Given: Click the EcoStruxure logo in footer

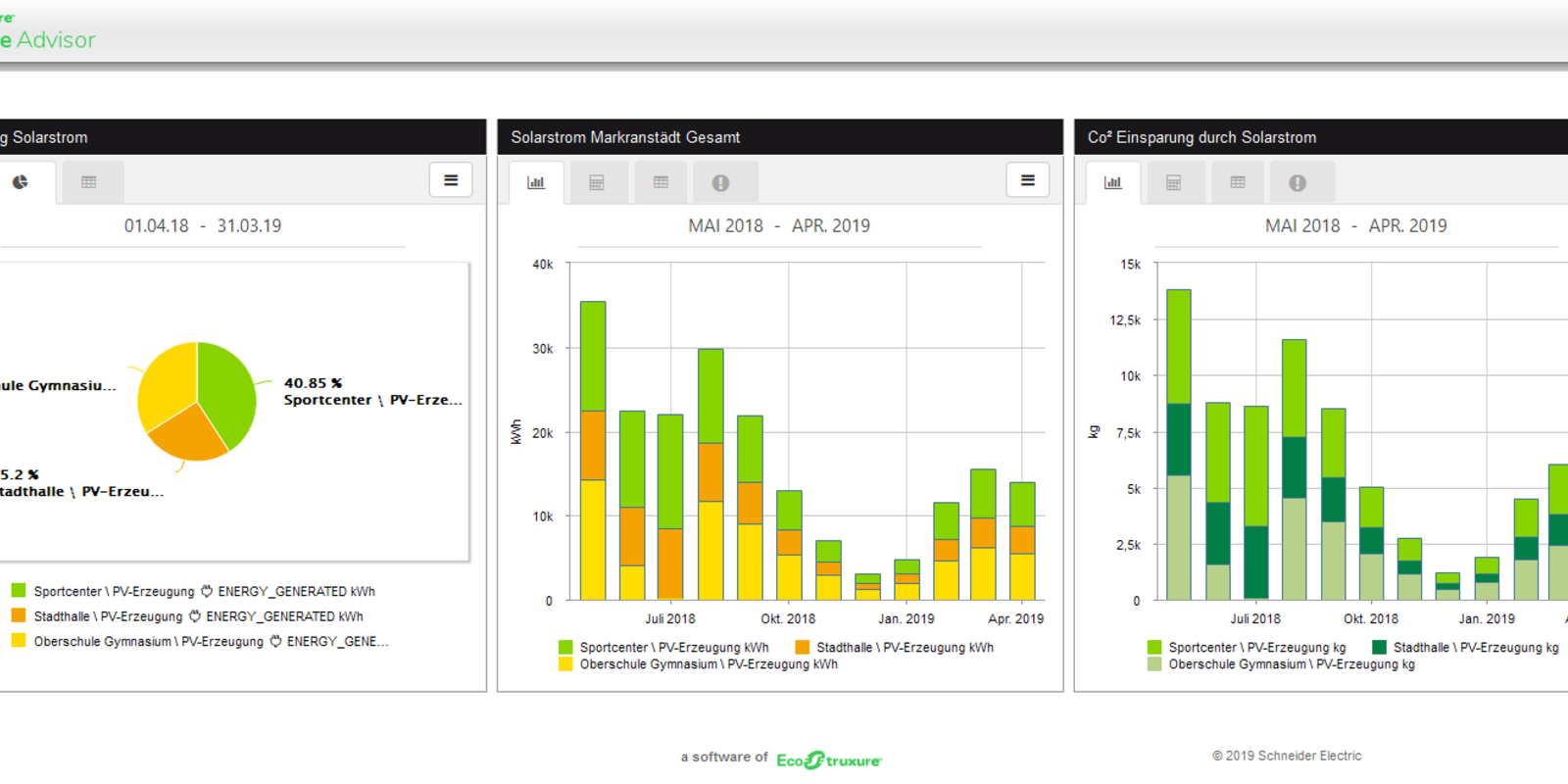Looking at the screenshot, I should [829, 759].
